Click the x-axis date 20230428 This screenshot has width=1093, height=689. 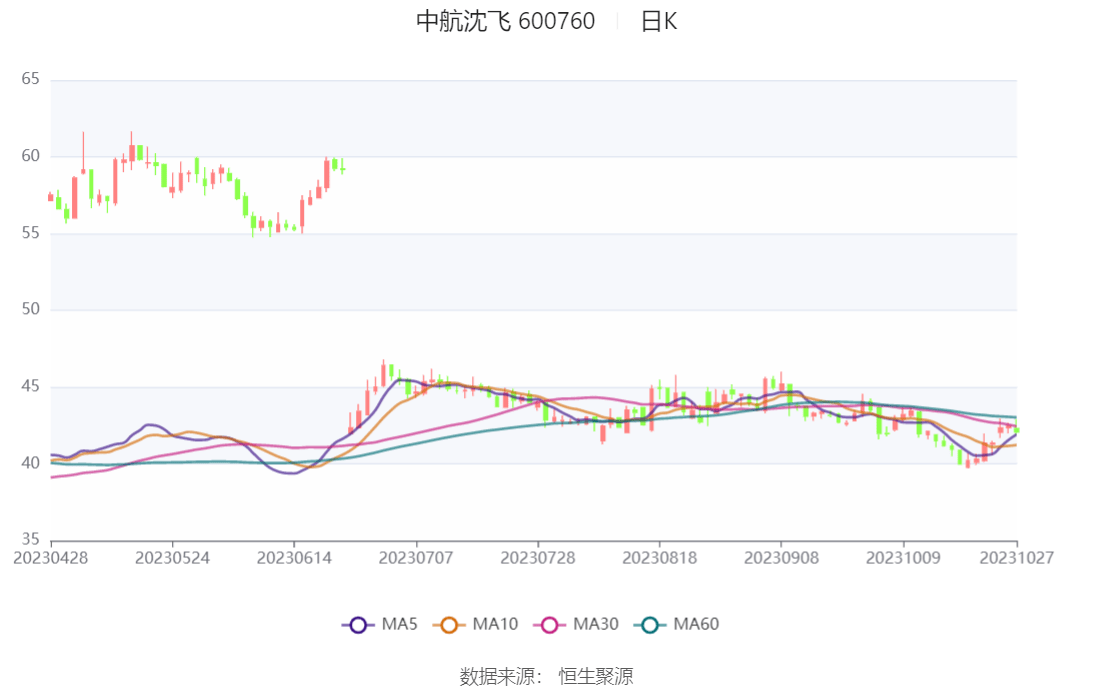[x=51, y=558]
